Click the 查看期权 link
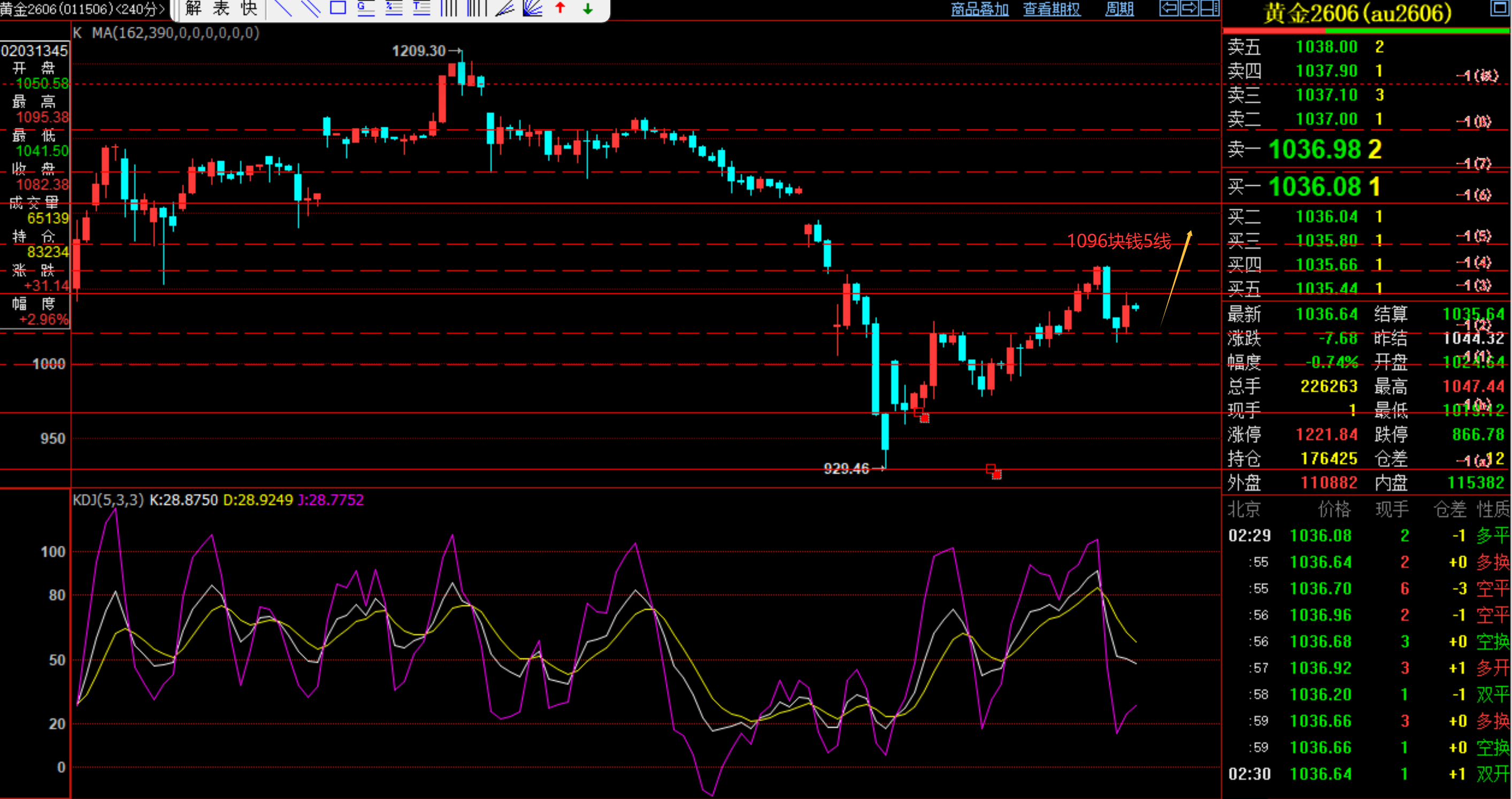The height and width of the screenshot is (799, 1512). (x=1052, y=9)
